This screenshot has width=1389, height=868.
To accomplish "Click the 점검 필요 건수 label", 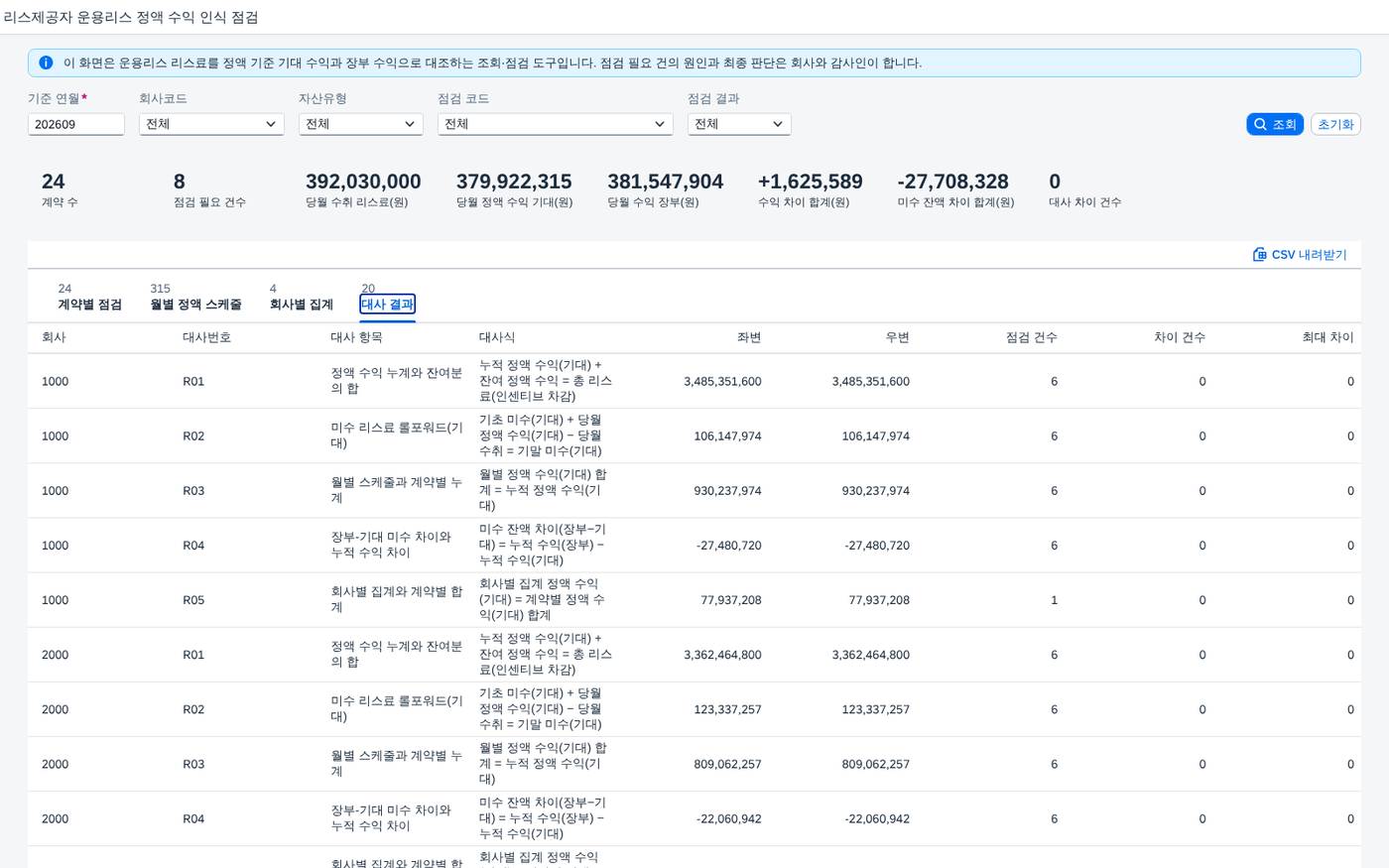I will (209, 202).
